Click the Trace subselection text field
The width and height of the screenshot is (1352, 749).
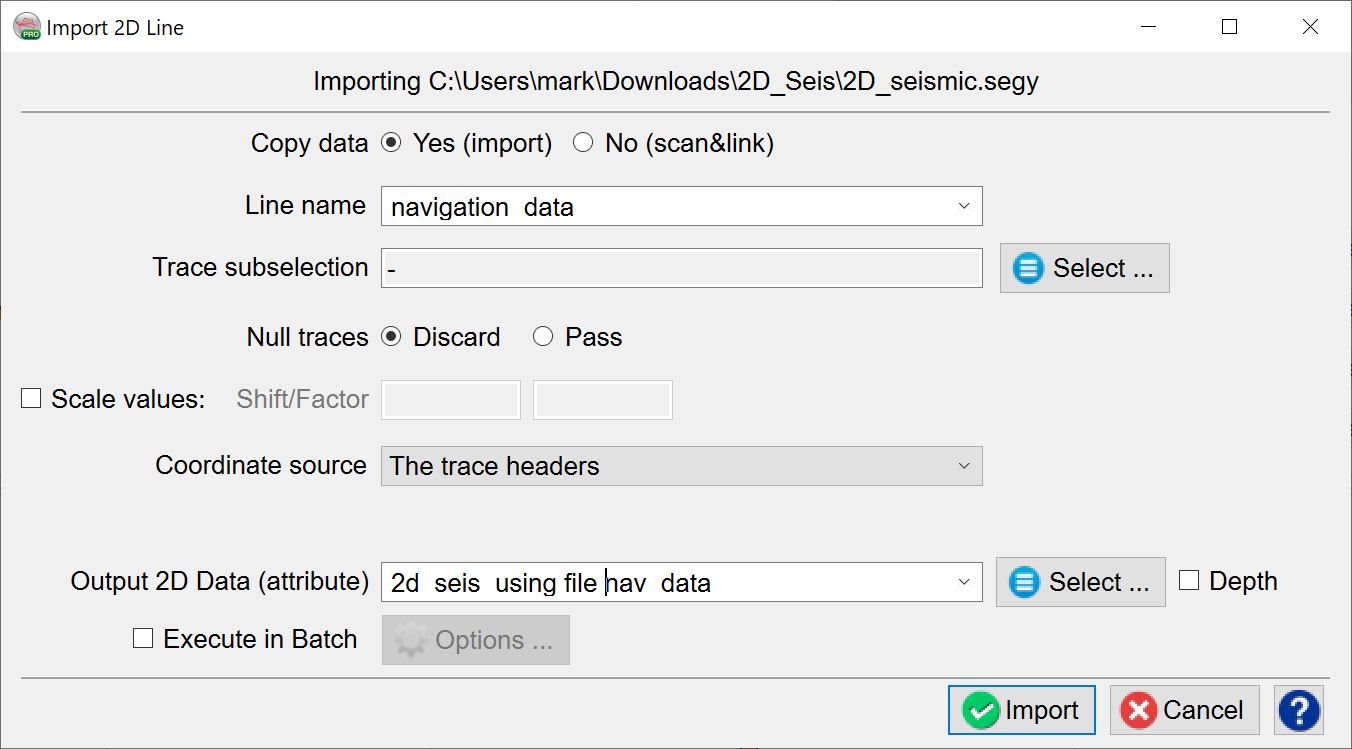(681, 268)
